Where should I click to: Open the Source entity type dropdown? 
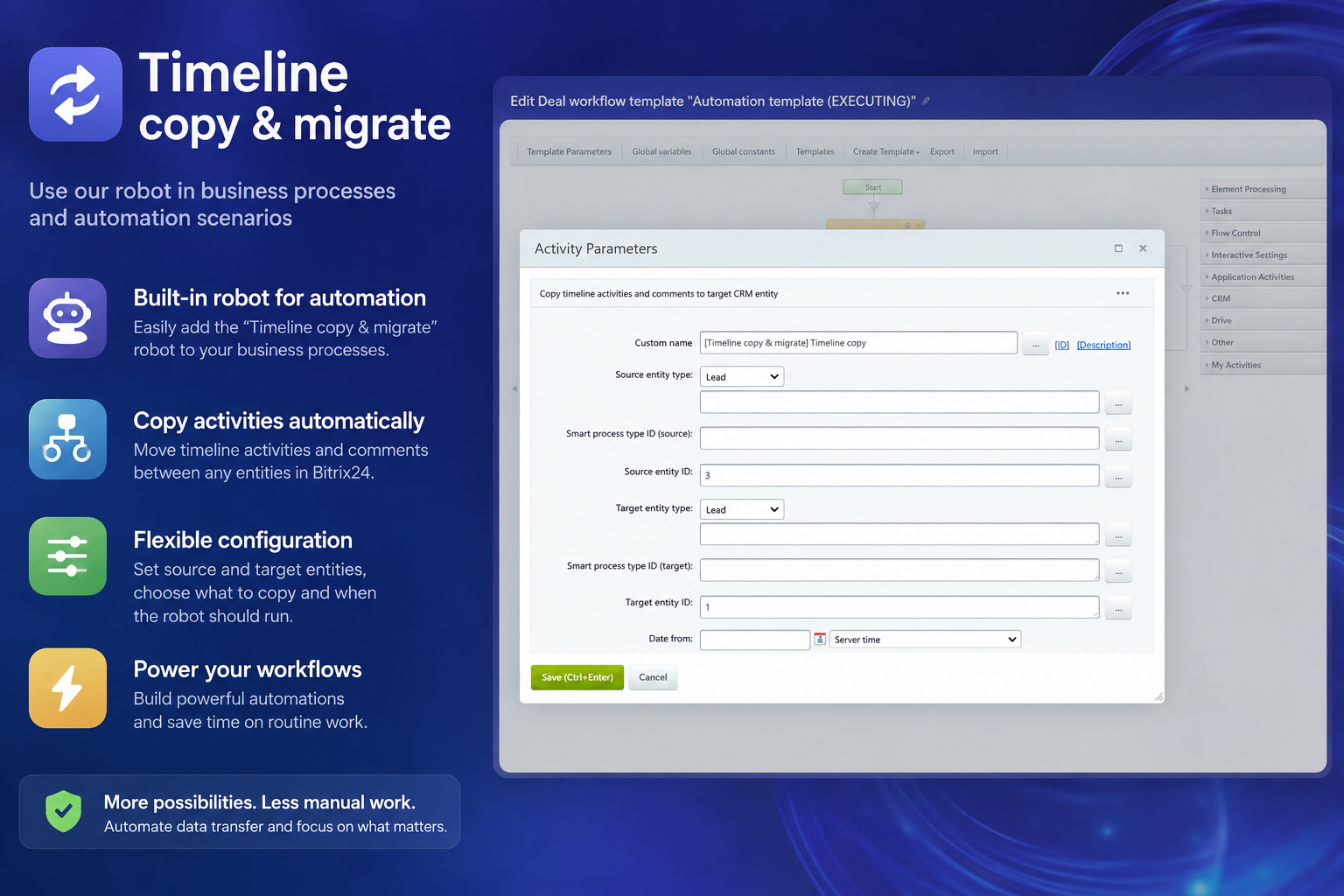[742, 376]
